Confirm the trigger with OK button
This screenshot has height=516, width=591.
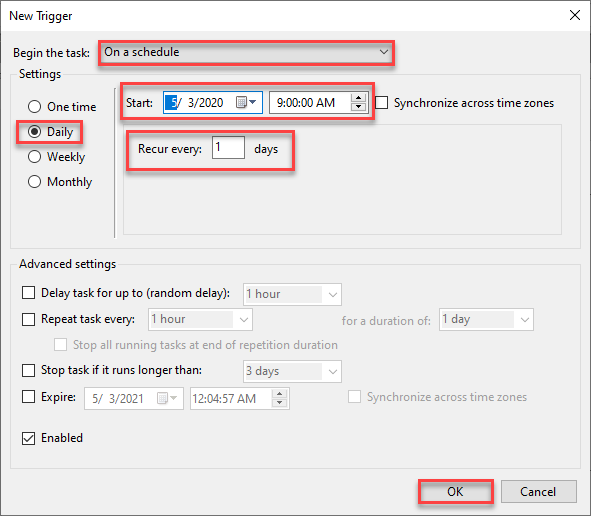[x=455, y=492]
